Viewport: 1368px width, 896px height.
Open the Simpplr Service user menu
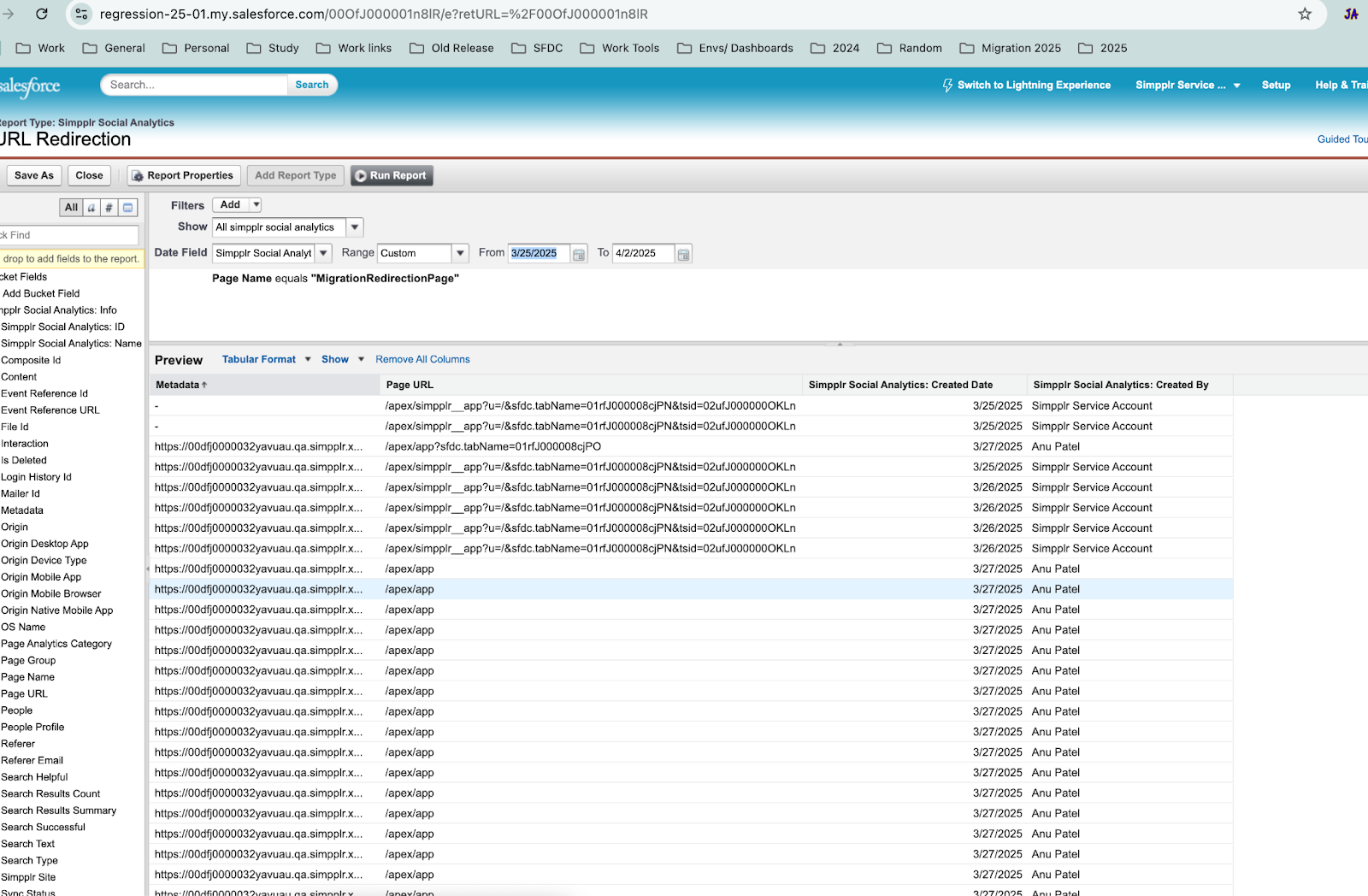[x=1188, y=85]
